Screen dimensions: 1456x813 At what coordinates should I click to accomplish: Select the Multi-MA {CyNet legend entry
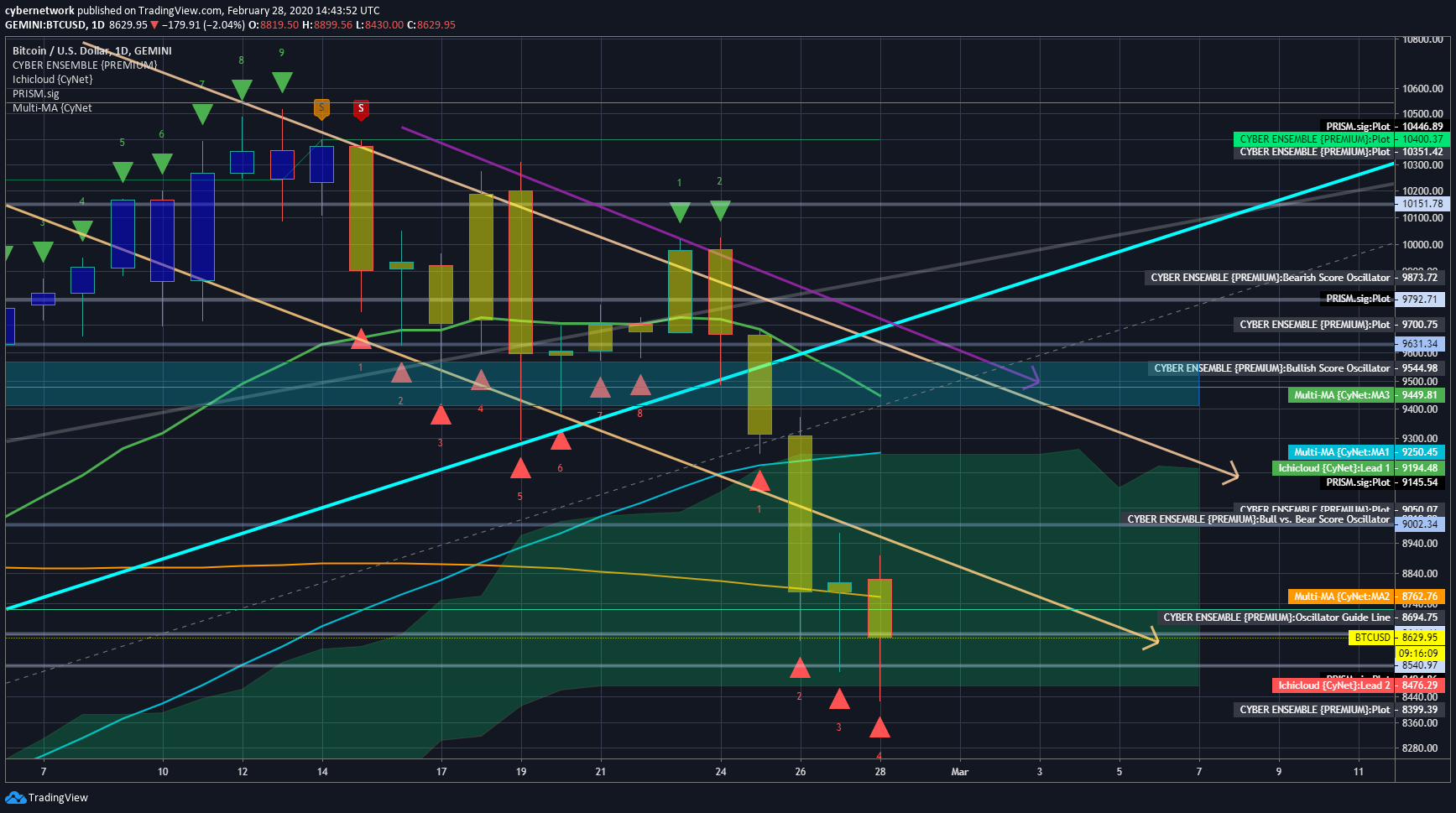tap(52, 107)
